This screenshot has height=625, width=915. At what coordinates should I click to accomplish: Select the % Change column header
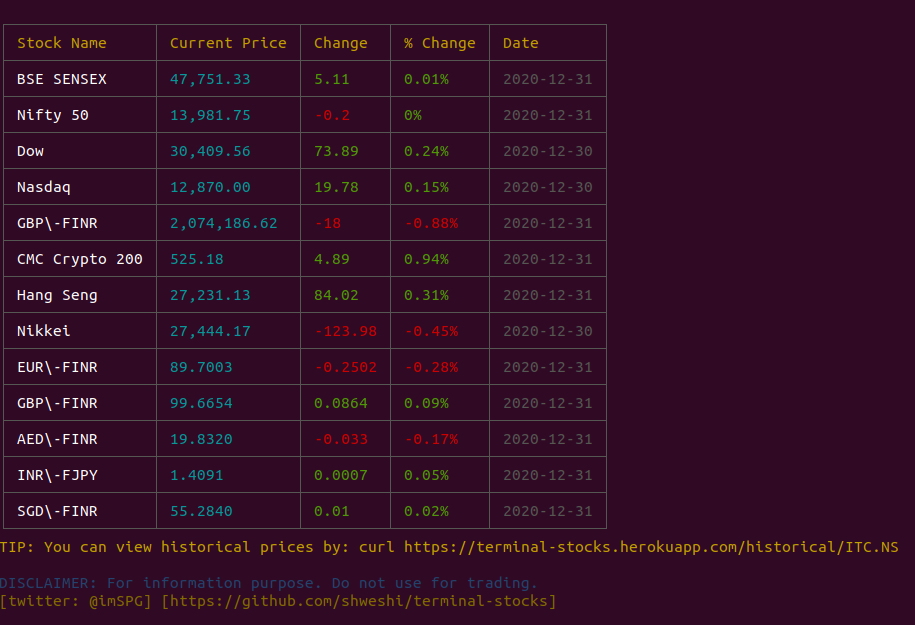coord(439,43)
